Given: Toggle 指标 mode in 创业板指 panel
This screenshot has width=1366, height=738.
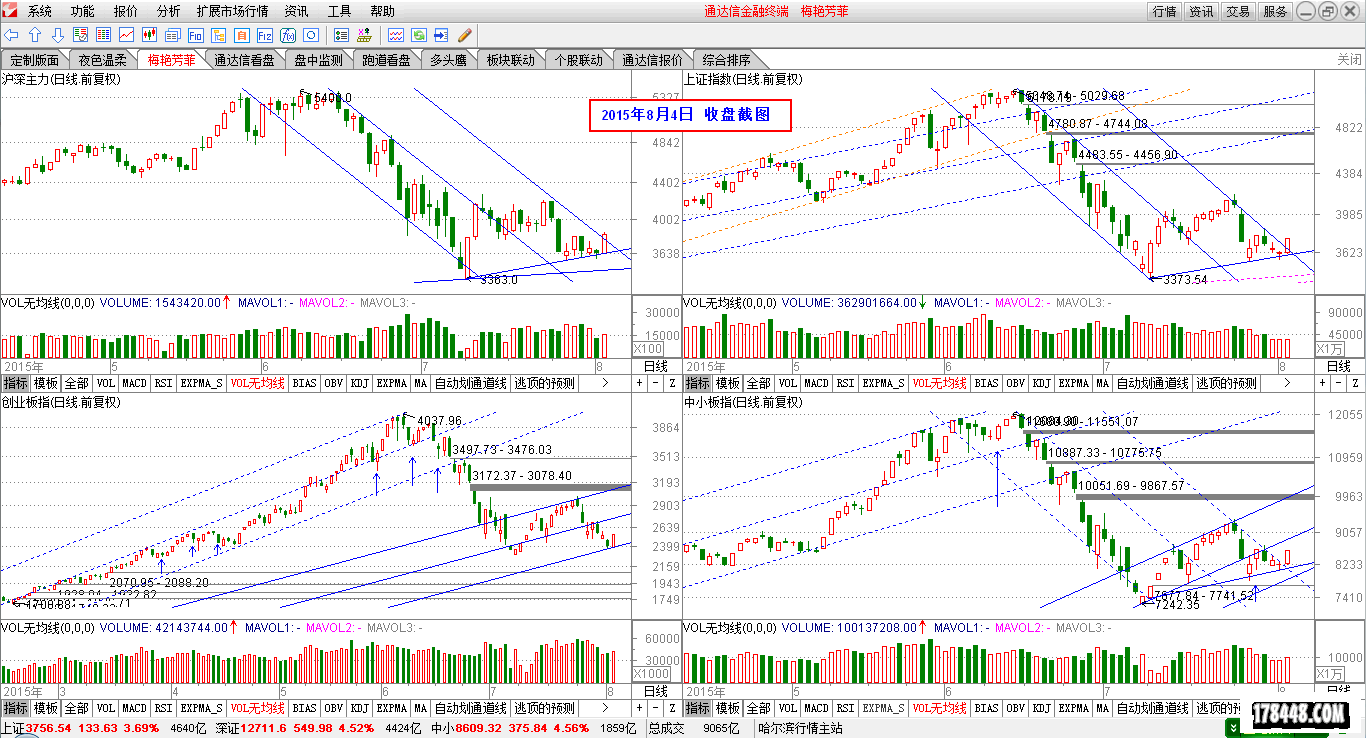Looking at the screenshot, I should pyautogui.click(x=15, y=708).
